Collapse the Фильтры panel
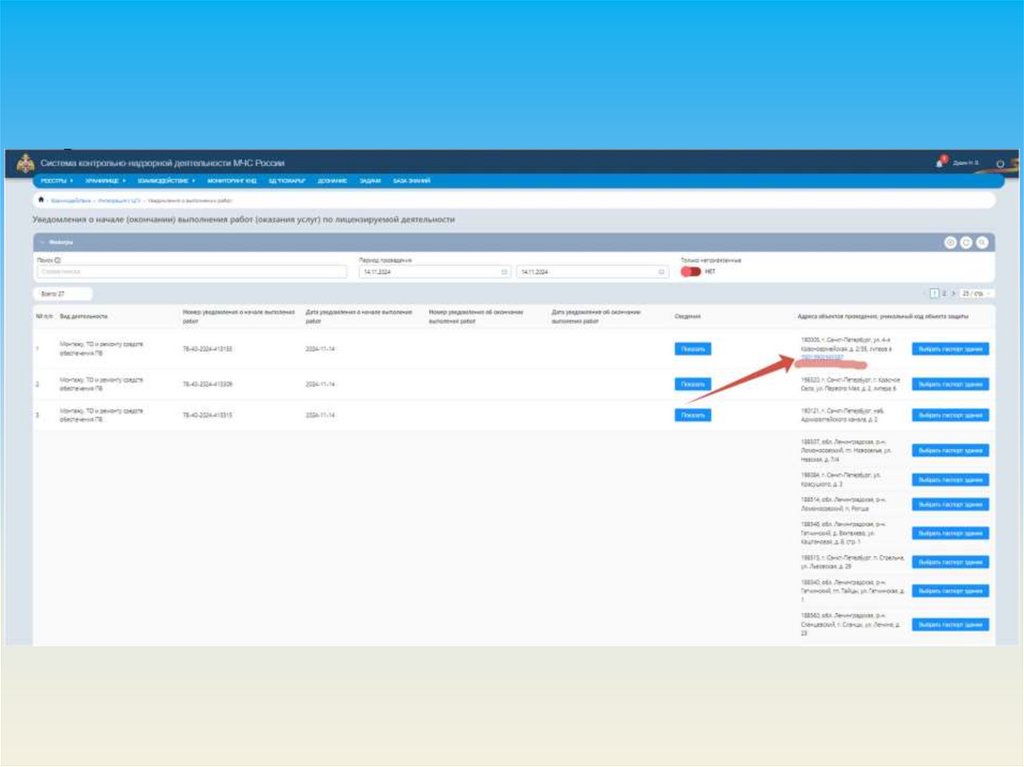The height and width of the screenshot is (767, 1024). coord(43,242)
